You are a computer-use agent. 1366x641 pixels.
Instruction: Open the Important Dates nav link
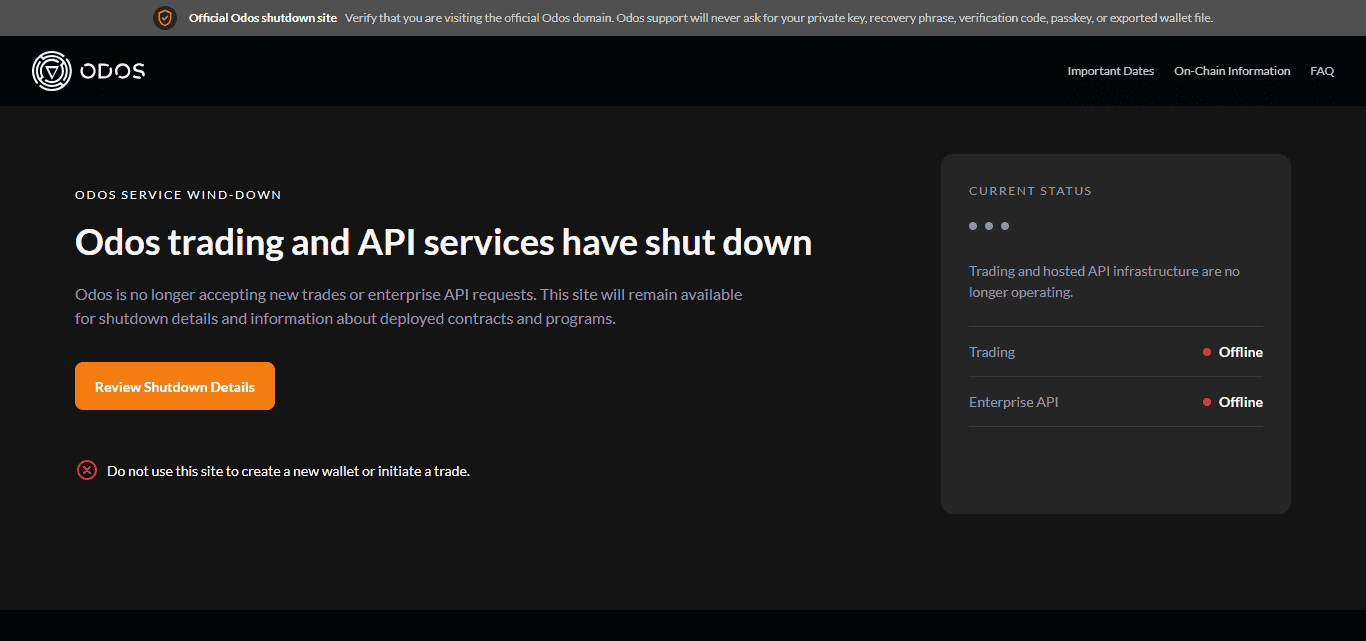pyautogui.click(x=1110, y=71)
